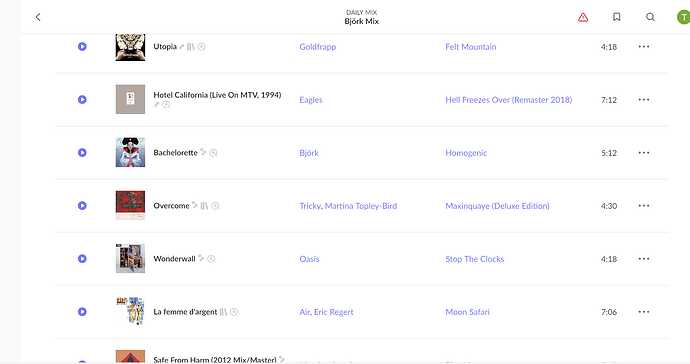Select the track title Utopia

click(x=165, y=47)
